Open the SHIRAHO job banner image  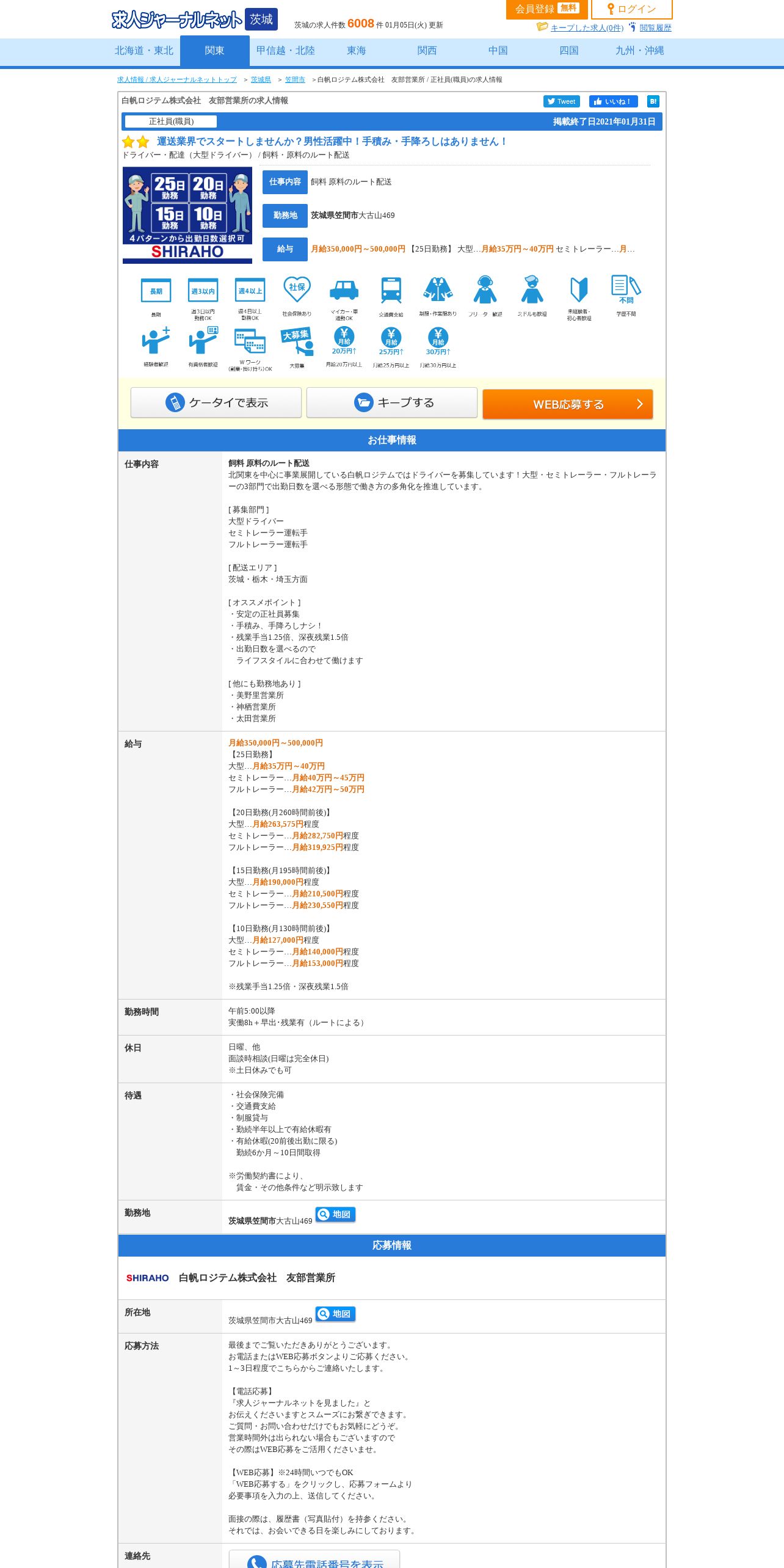187,215
